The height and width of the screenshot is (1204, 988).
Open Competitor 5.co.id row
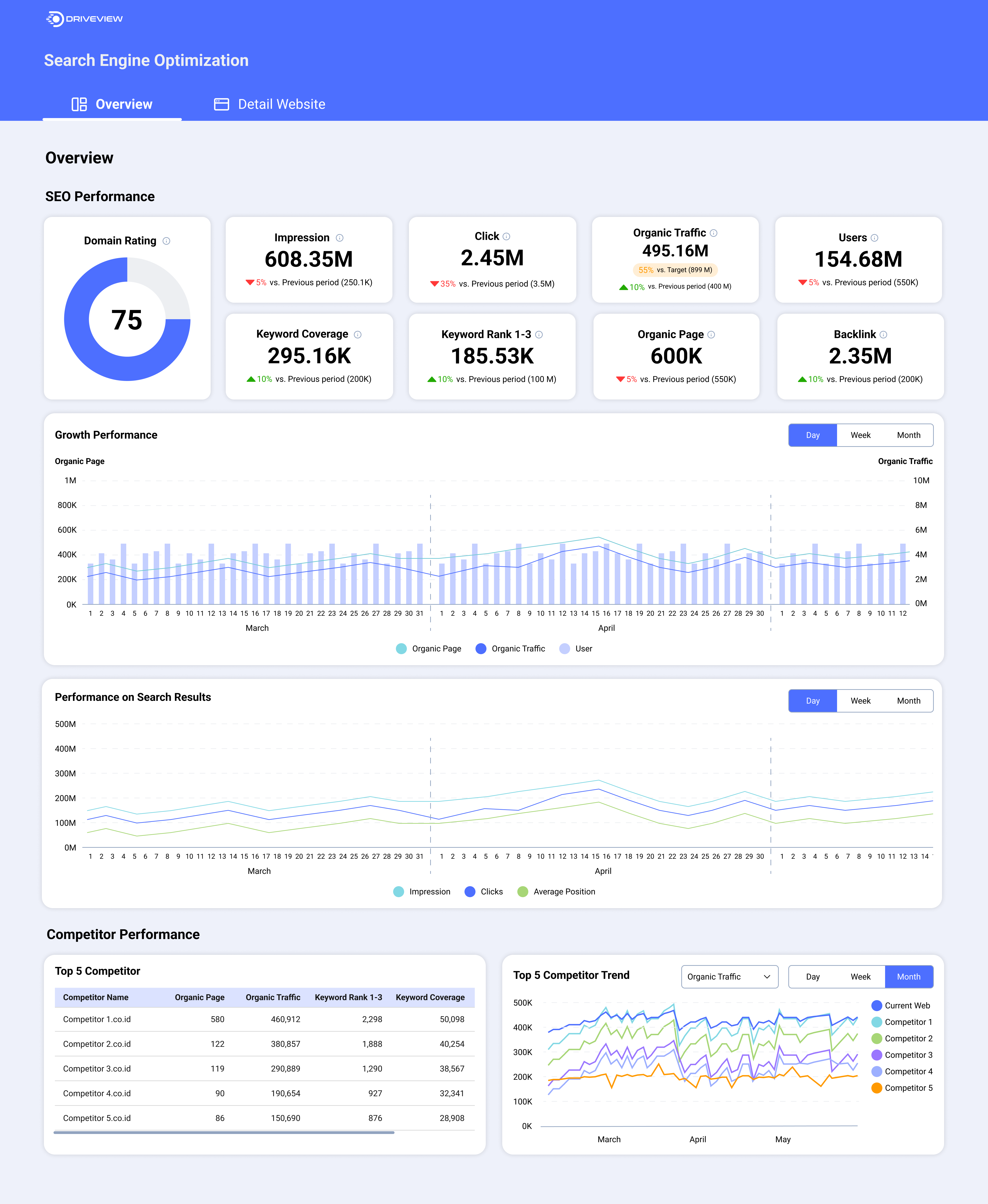tap(265, 1118)
